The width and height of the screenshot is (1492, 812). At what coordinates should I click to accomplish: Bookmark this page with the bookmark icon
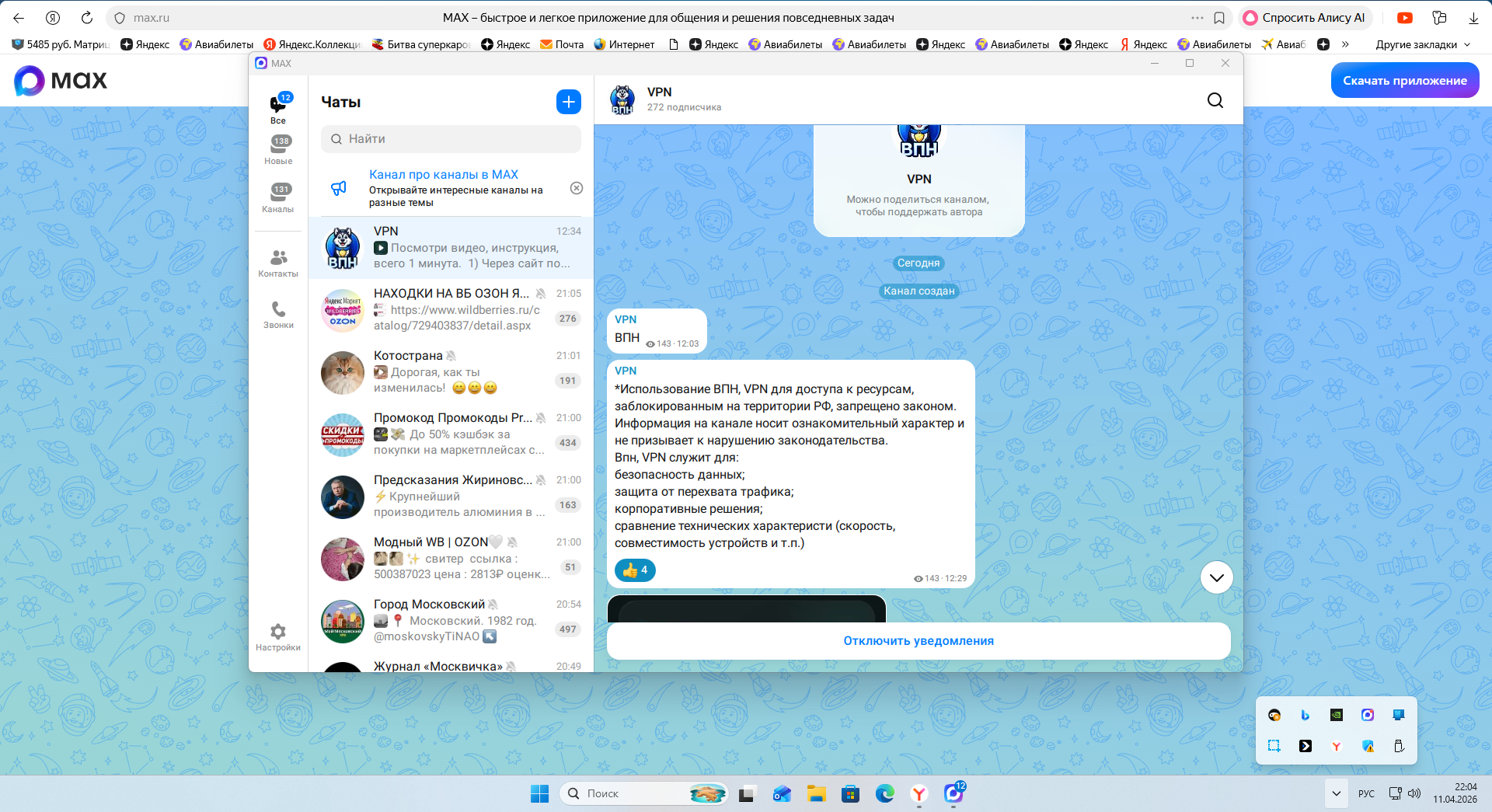tap(1219, 18)
